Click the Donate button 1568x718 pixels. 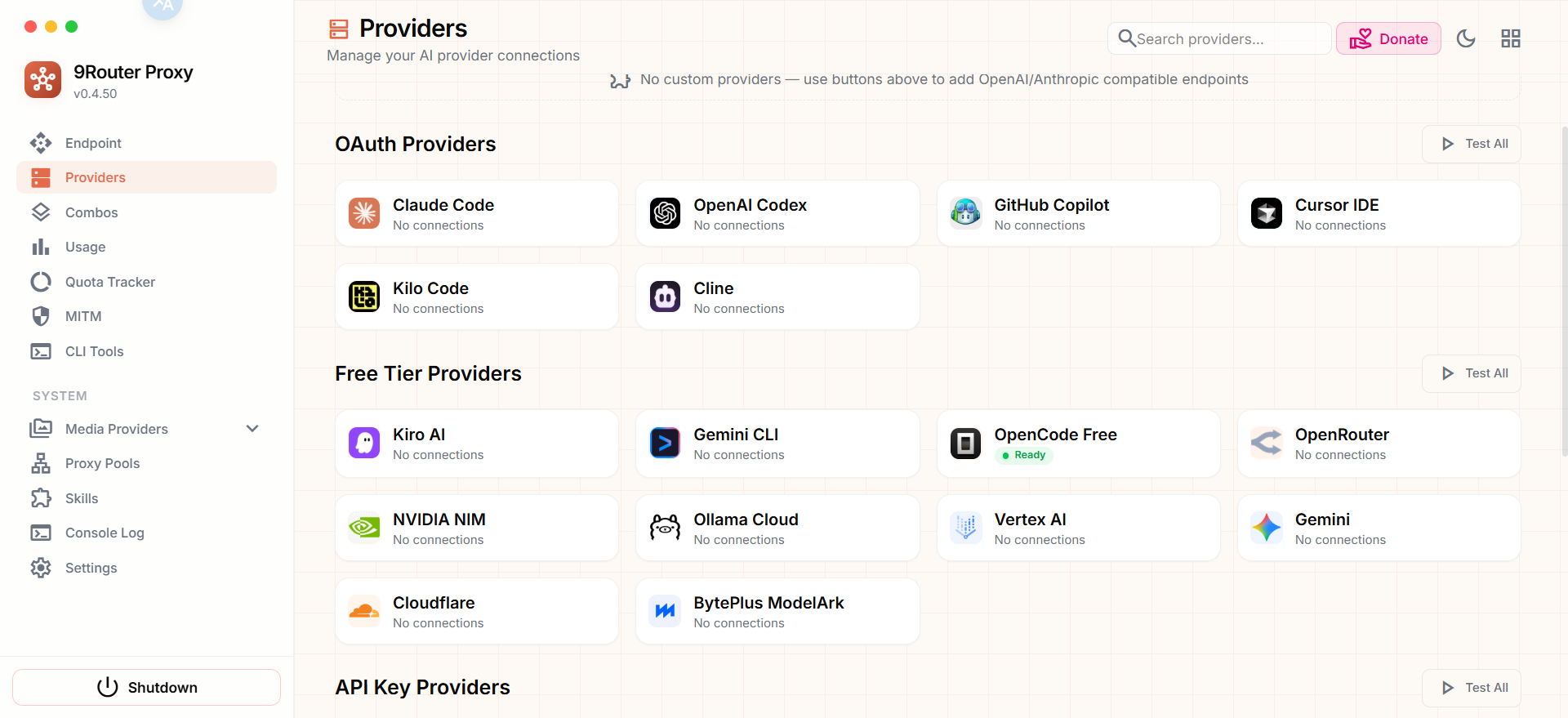(1388, 38)
